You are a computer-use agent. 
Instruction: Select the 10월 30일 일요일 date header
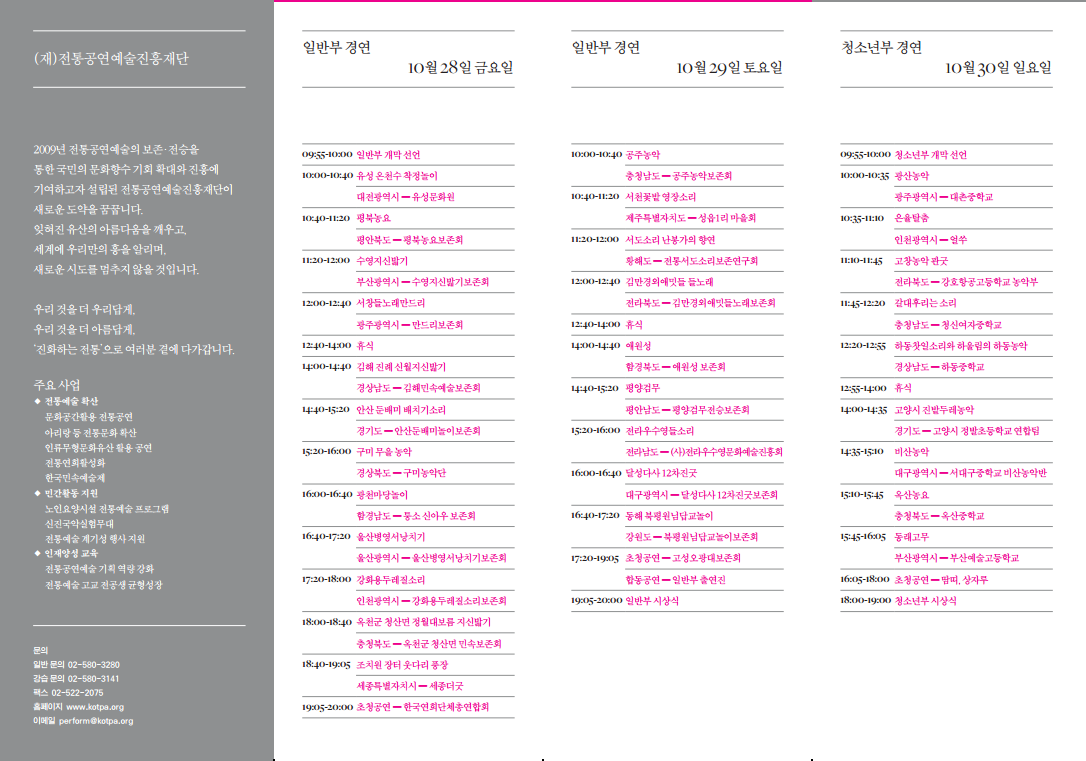pos(998,69)
